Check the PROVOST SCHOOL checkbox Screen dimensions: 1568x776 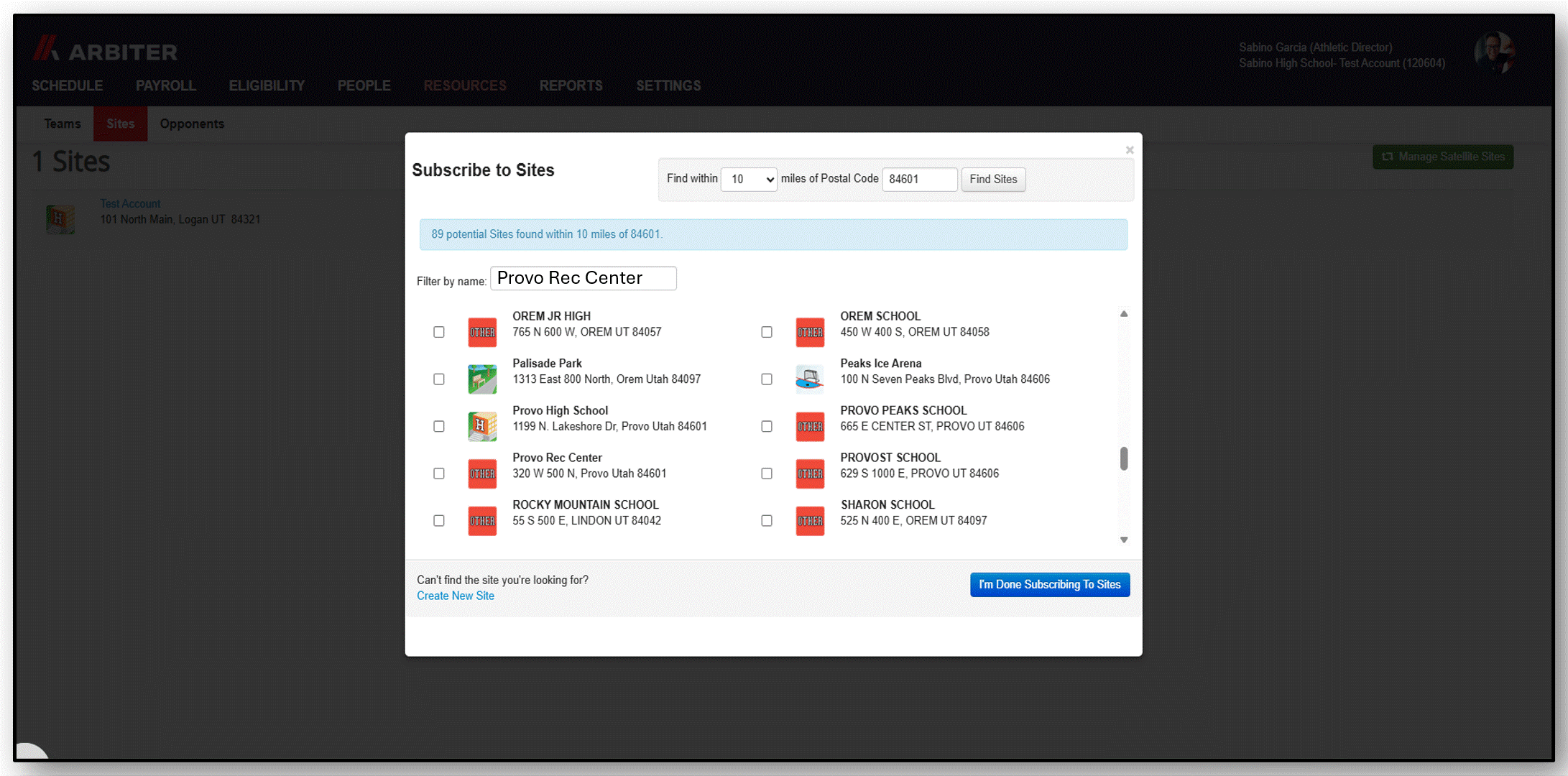[x=767, y=474]
